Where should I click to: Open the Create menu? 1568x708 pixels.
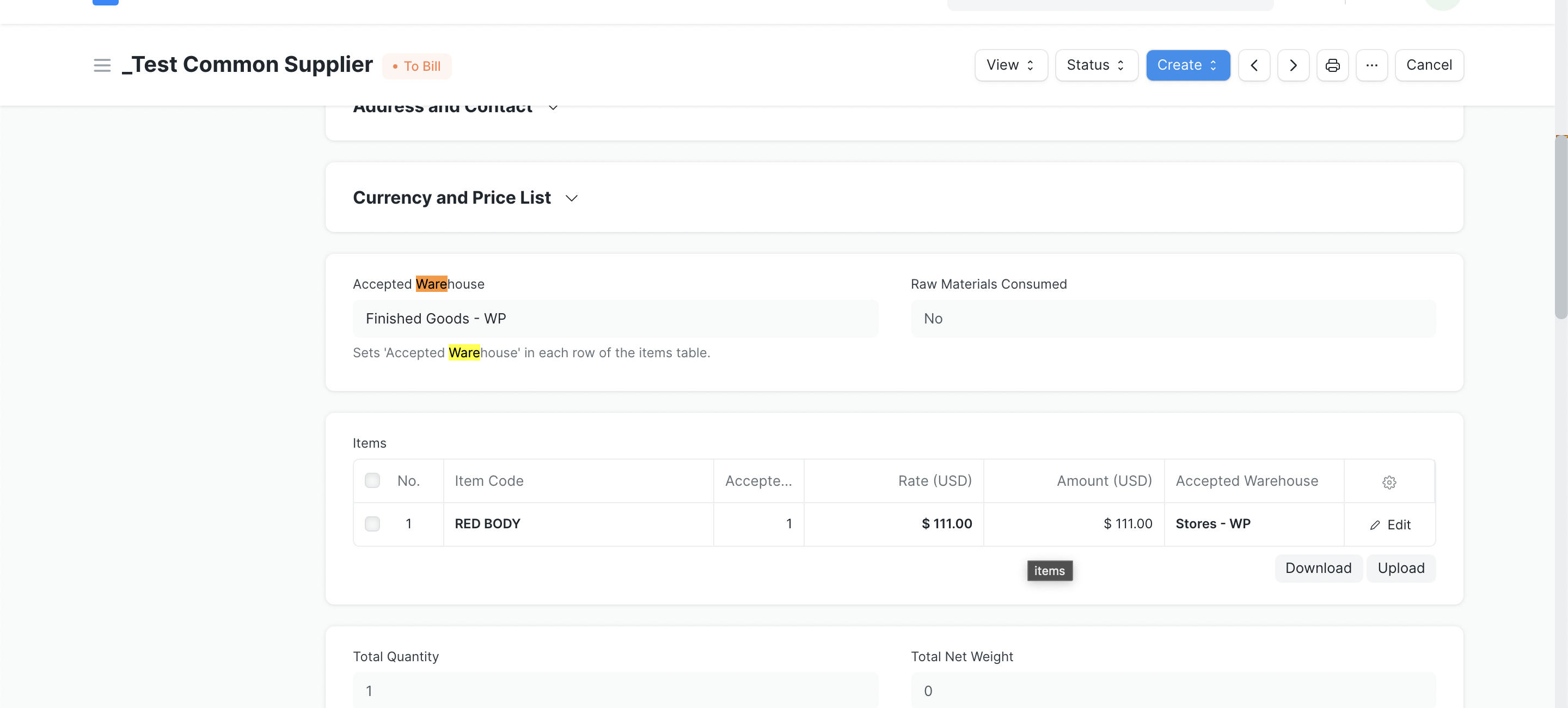pyautogui.click(x=1187, y=65)
